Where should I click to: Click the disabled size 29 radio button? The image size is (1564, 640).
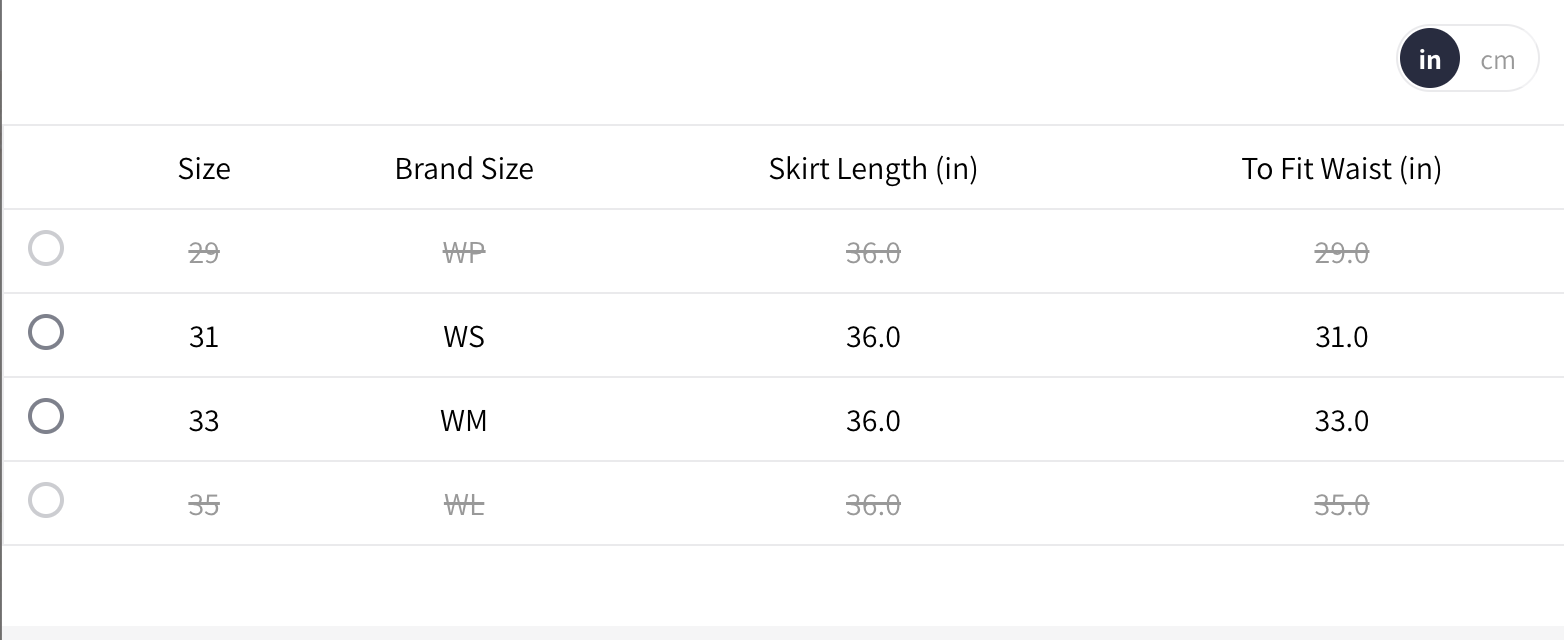pos(46,248)
